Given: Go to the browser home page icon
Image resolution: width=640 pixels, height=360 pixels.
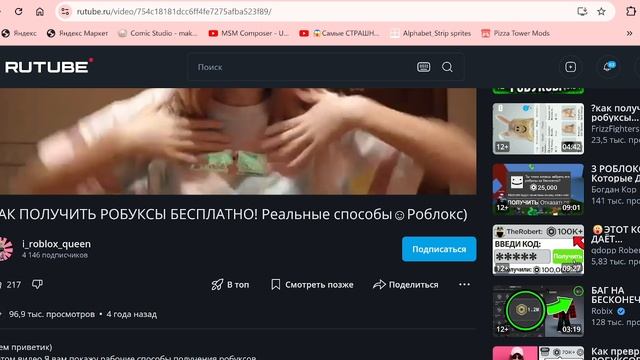Looking at the screenshot, I should click(40, 11).
